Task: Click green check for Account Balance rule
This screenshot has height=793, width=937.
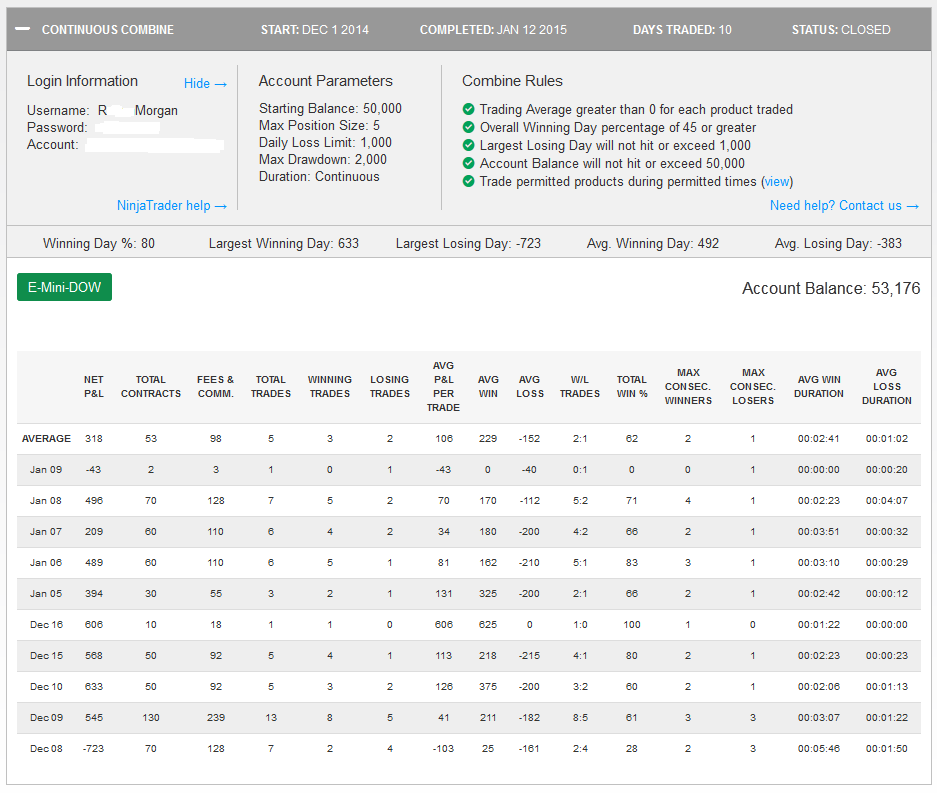Action: point(468,163)
